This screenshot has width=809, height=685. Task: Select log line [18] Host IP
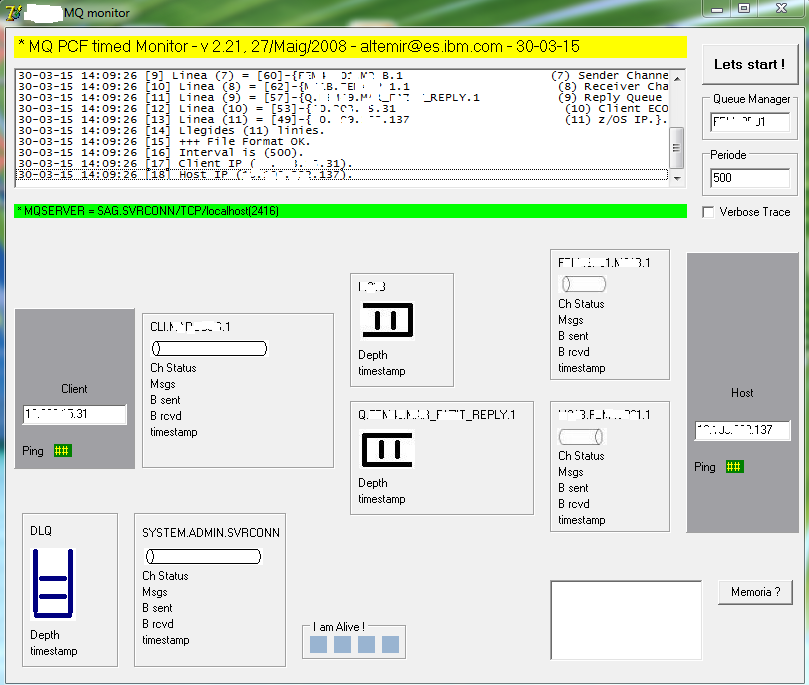tap(342, 175)
